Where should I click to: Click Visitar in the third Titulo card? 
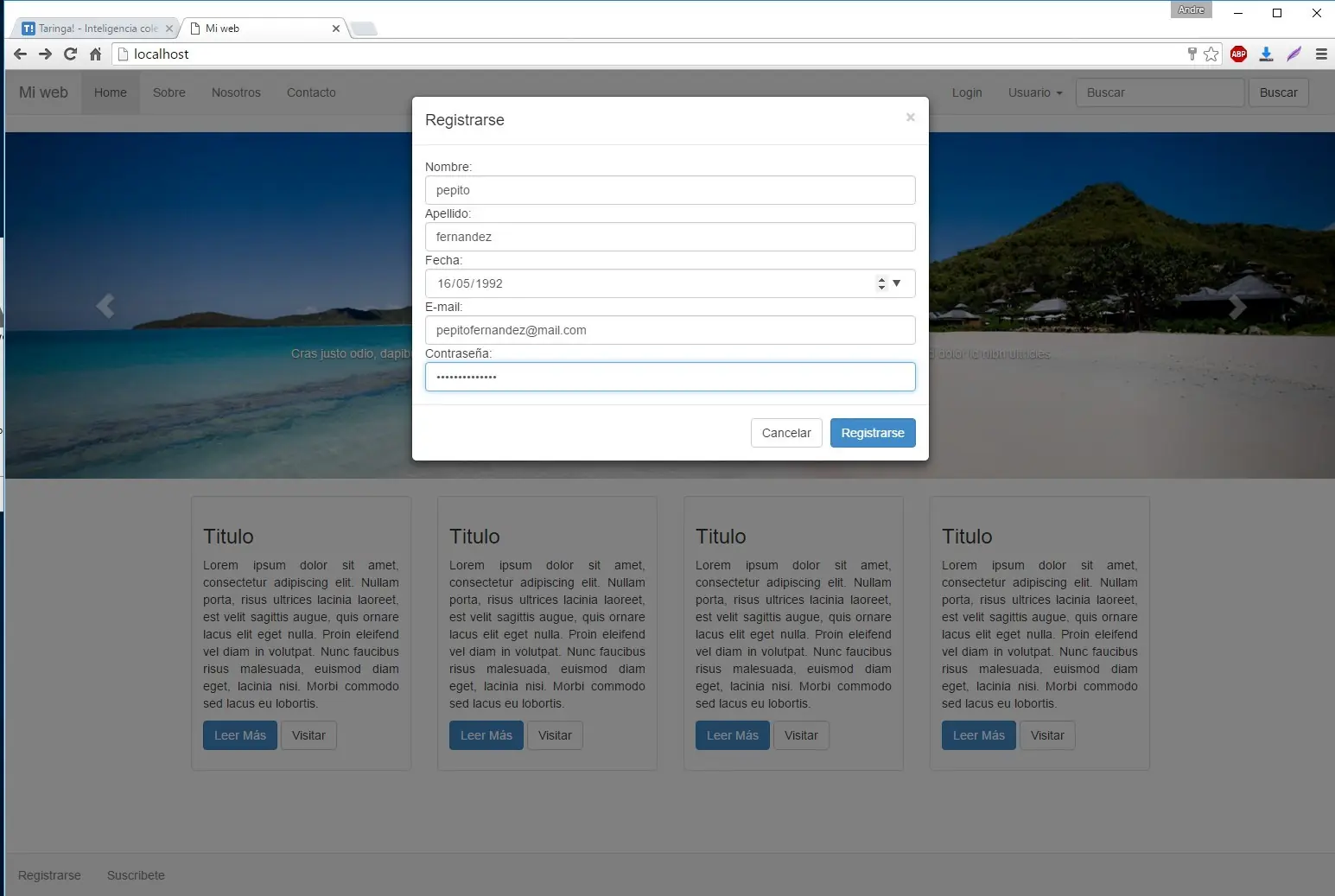point(801,735)
